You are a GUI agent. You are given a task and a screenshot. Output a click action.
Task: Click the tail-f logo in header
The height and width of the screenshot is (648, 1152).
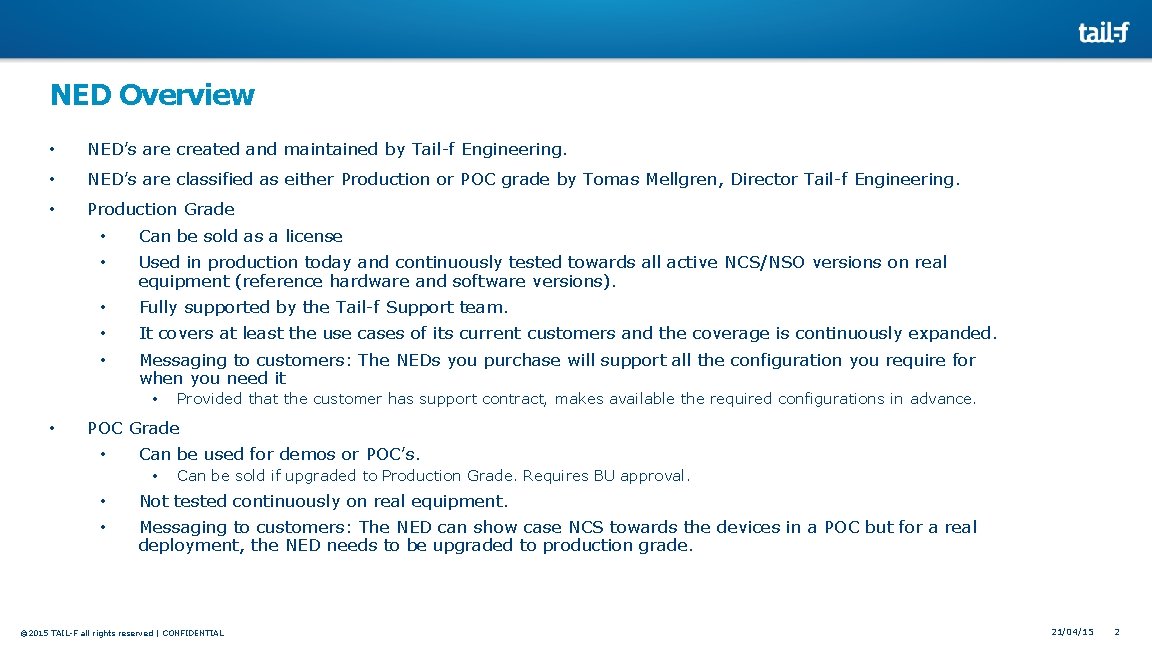[x=1104, y=32]
